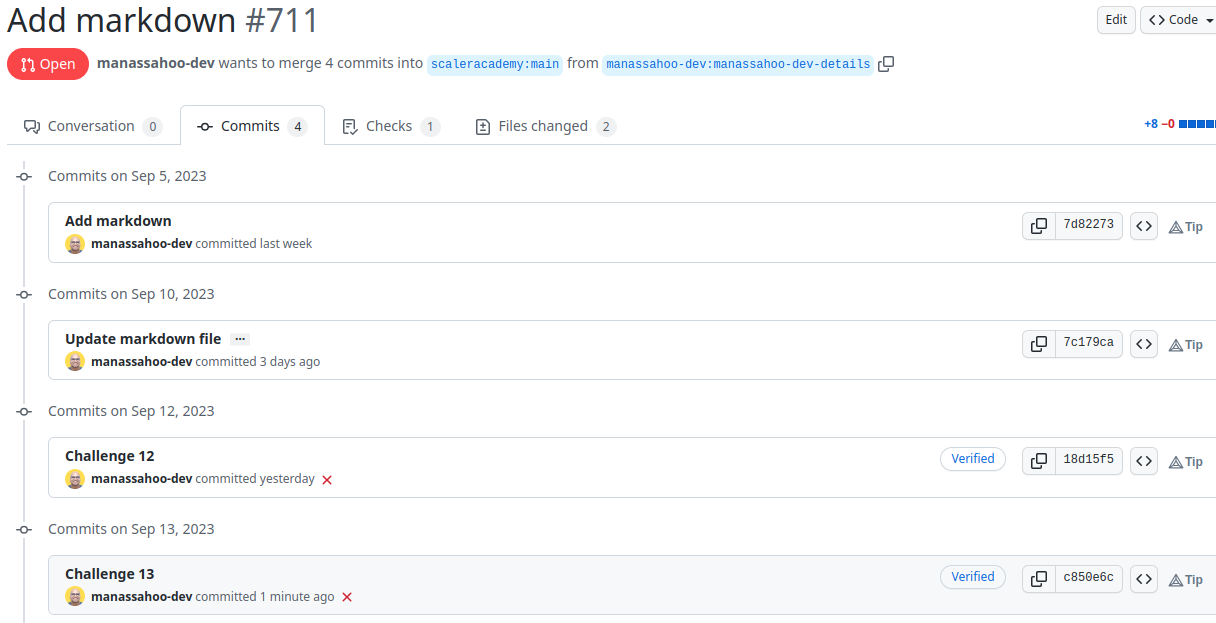Click manassahoo-dev's avatar on the first commit
This screenshot has width=1216, height=623.
point(75,243)
